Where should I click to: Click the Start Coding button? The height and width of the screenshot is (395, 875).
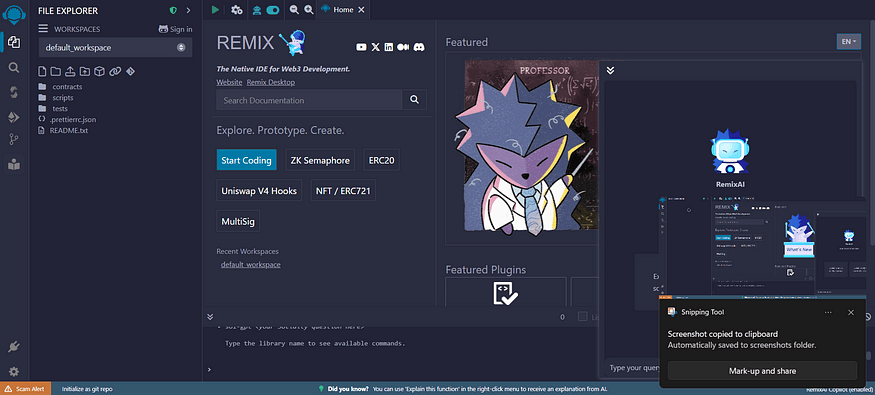click(x=246, y=160)
